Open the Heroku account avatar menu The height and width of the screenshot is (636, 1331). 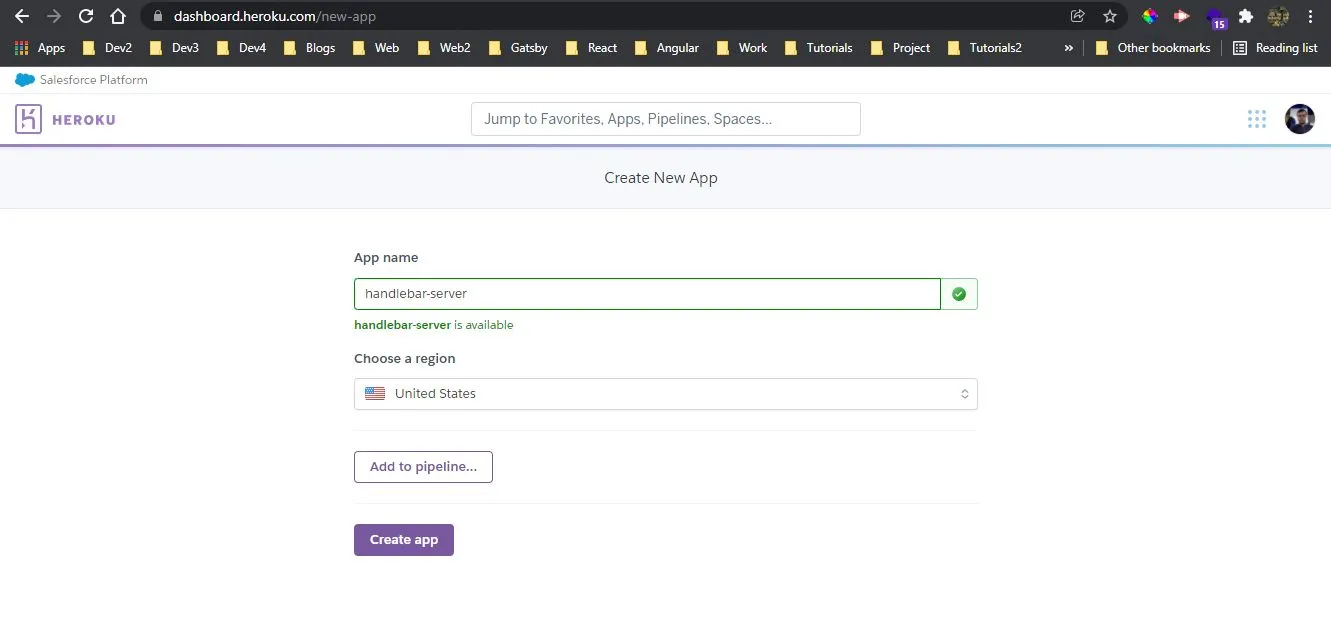1299,119
